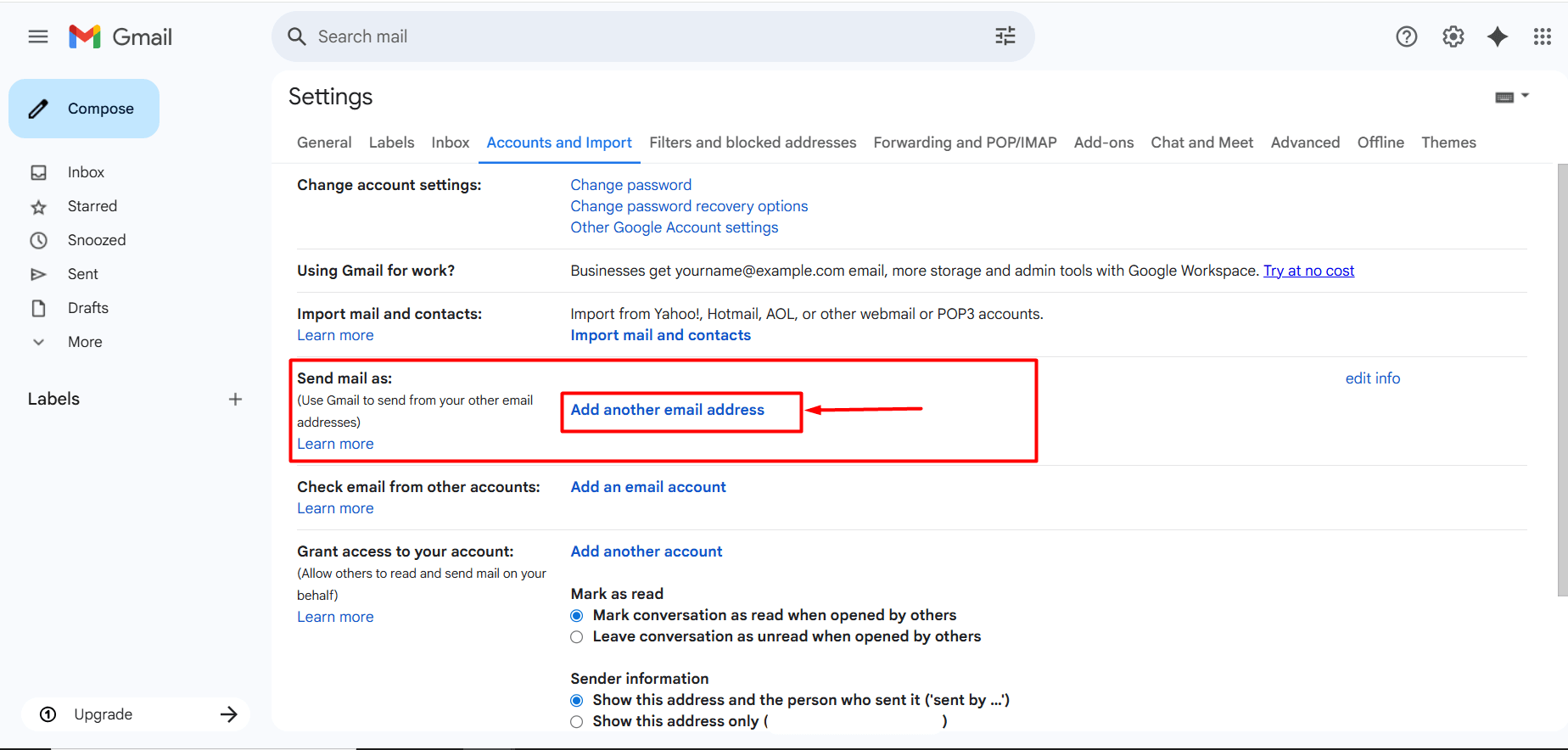Click Add another account link
The image size is (1568, 750).
coord(646,551)
